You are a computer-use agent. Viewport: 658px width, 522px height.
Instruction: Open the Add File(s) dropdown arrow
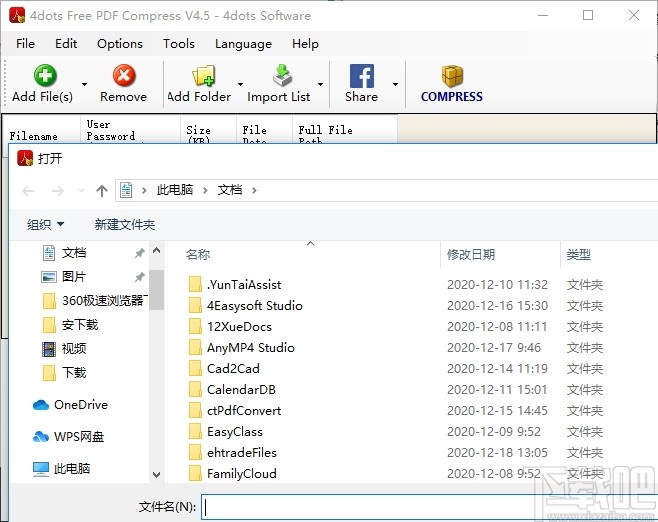tap(84, 84)
